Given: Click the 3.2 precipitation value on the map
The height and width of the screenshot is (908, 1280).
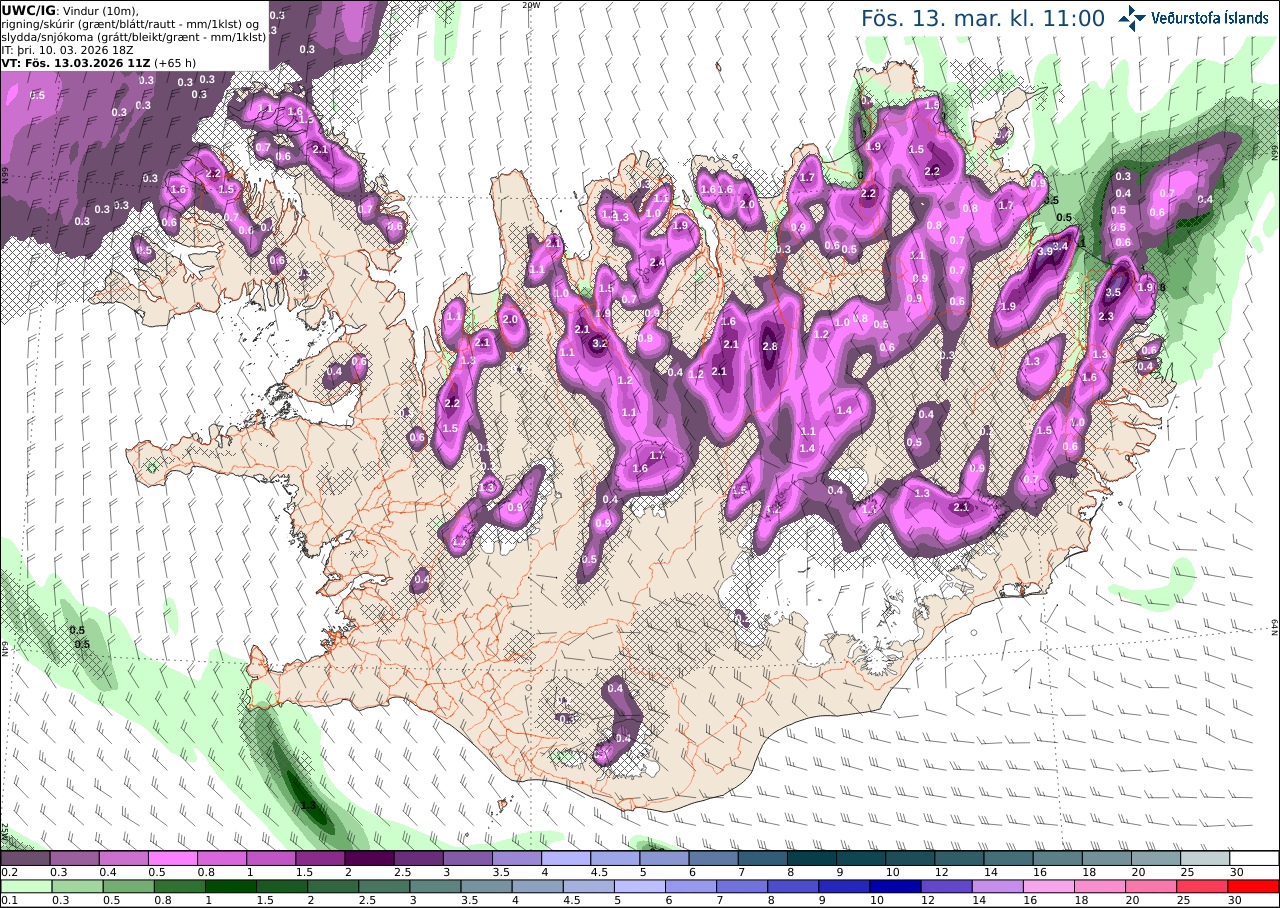Looking at the screenshot, I should pos(600,343).
